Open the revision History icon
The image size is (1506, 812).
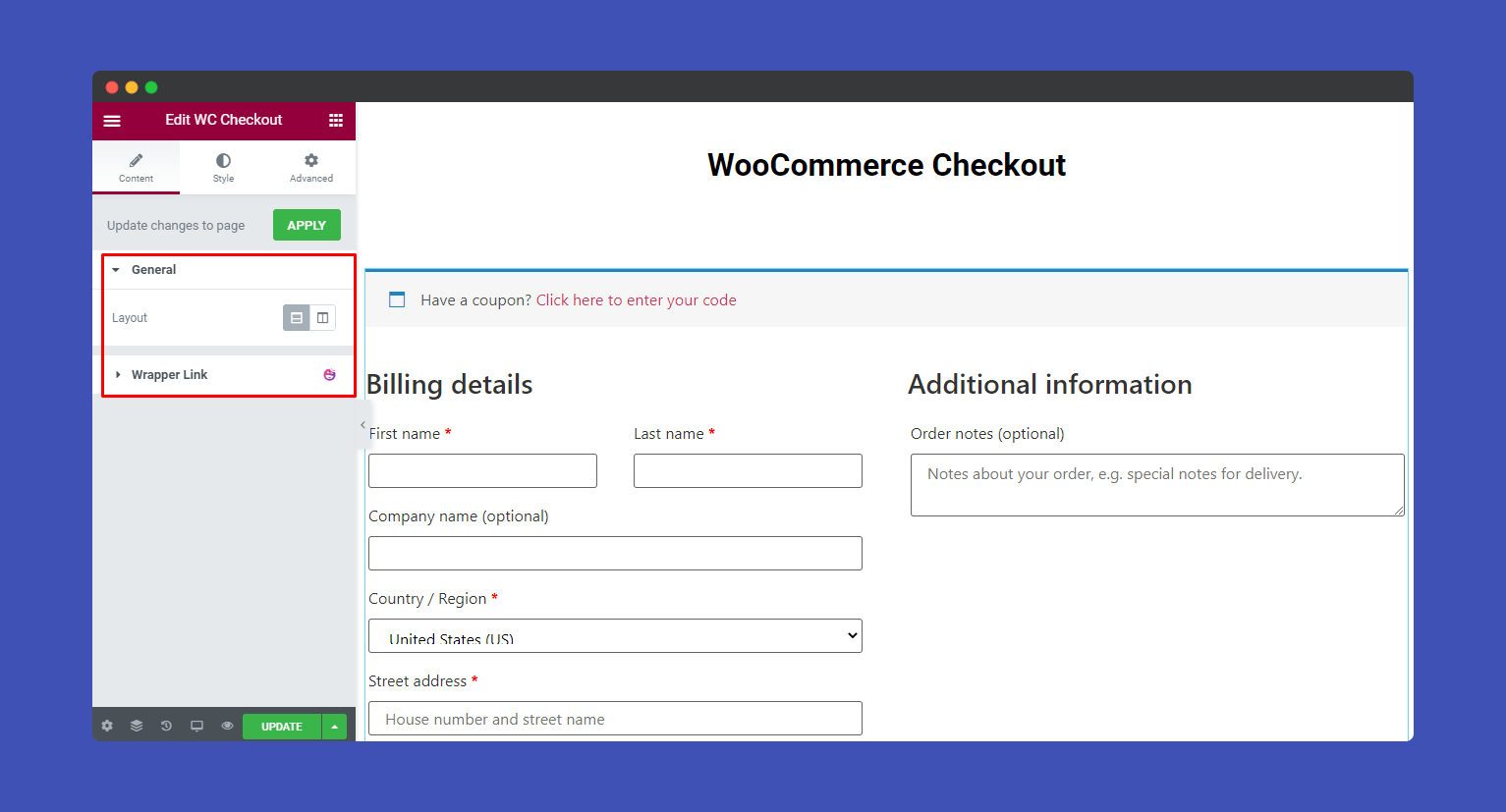tap(166, 727)
